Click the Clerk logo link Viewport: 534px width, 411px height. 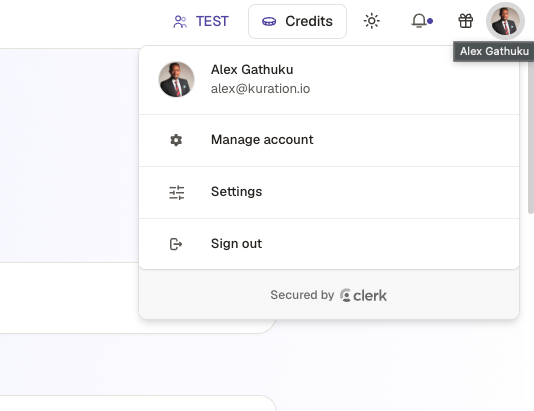click(x=363, y=295)
